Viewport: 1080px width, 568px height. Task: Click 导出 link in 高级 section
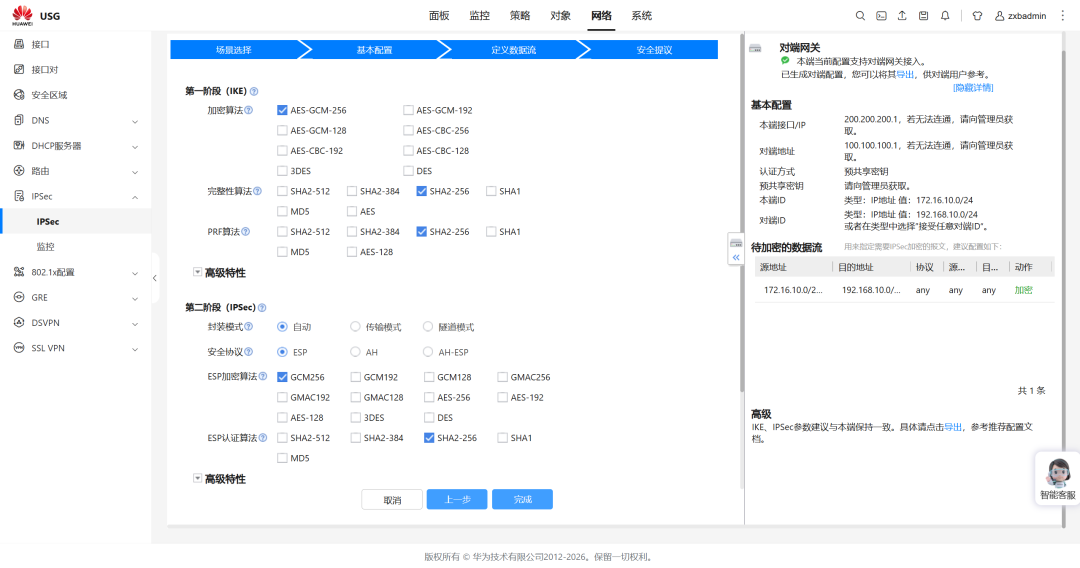coord(953,427)
